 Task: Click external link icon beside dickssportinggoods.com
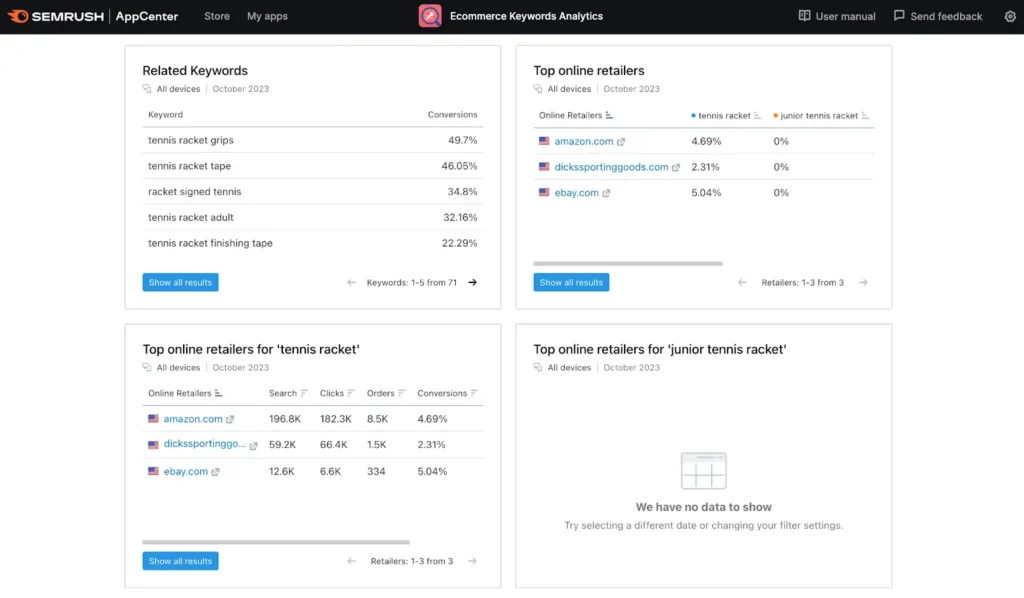tap(676, 168)
